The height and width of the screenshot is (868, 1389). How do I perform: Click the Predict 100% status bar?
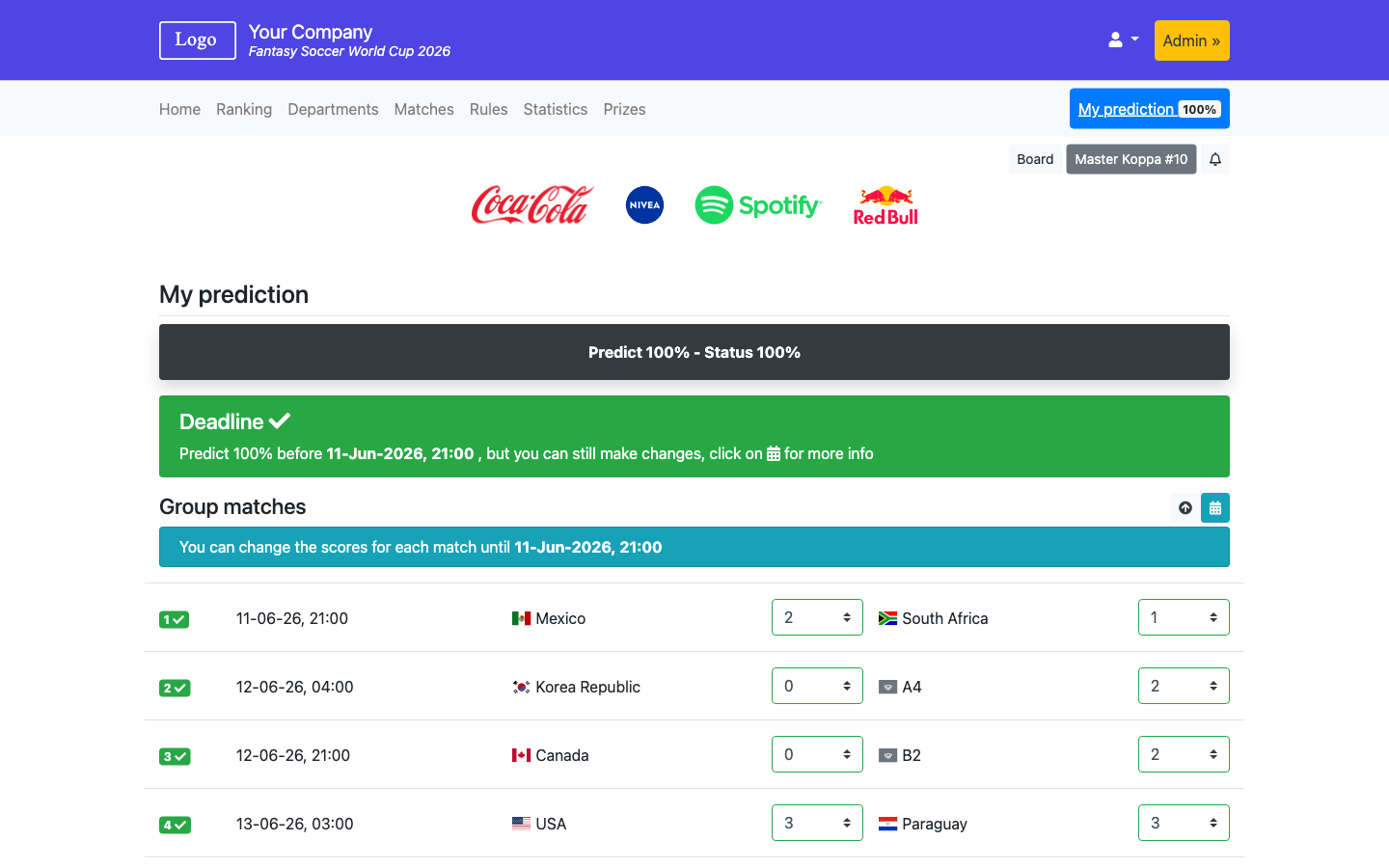click(x=694, y=352)
